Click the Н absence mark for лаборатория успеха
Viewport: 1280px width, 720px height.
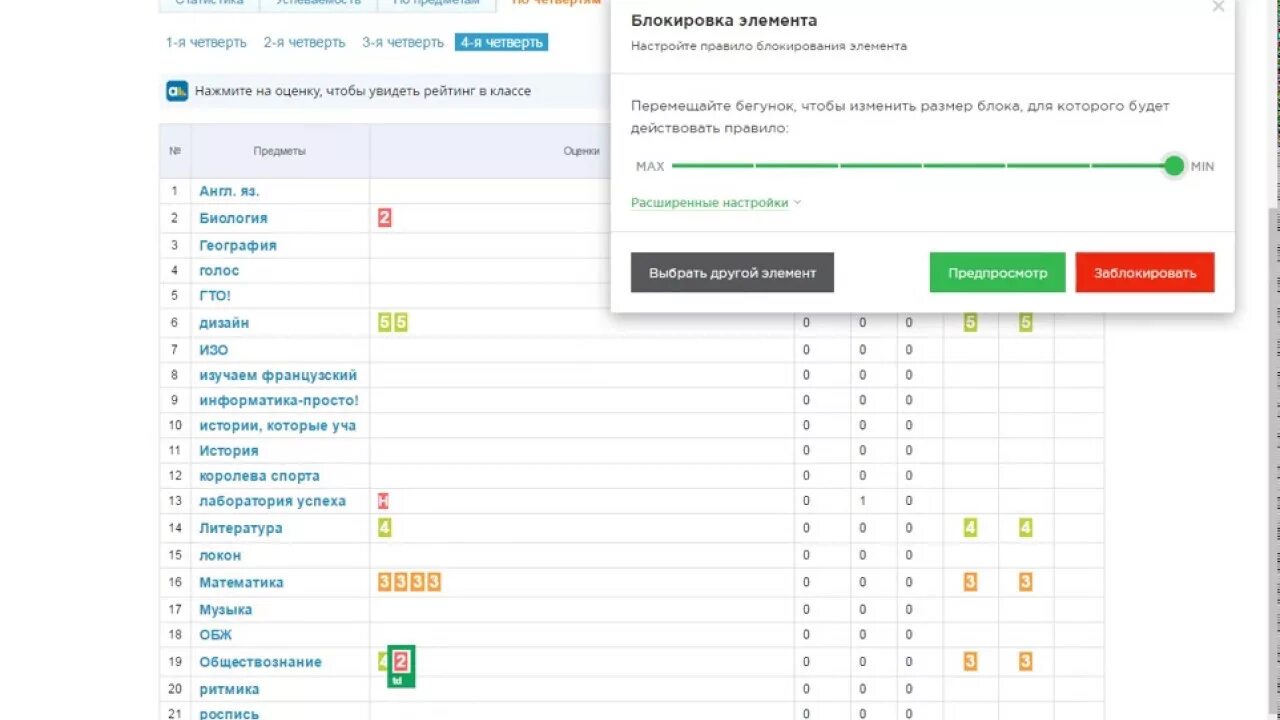tap(383, 501)
